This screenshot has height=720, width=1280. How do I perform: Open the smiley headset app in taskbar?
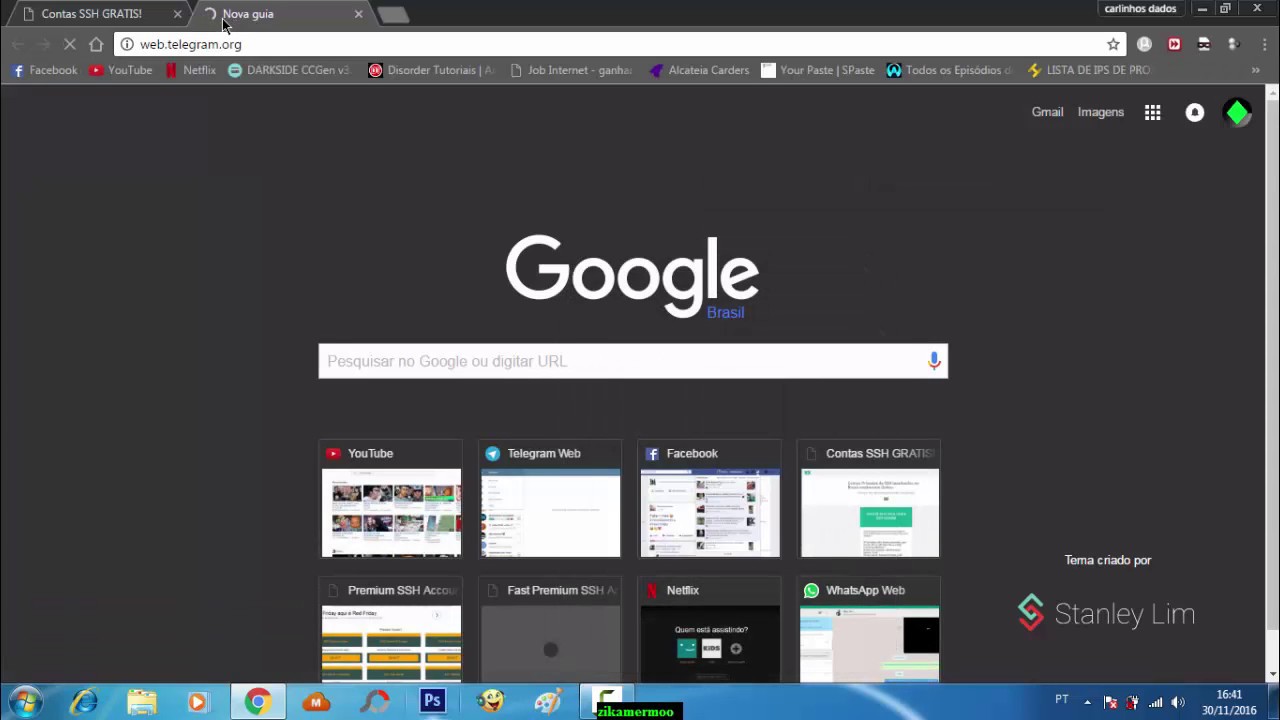490,702
